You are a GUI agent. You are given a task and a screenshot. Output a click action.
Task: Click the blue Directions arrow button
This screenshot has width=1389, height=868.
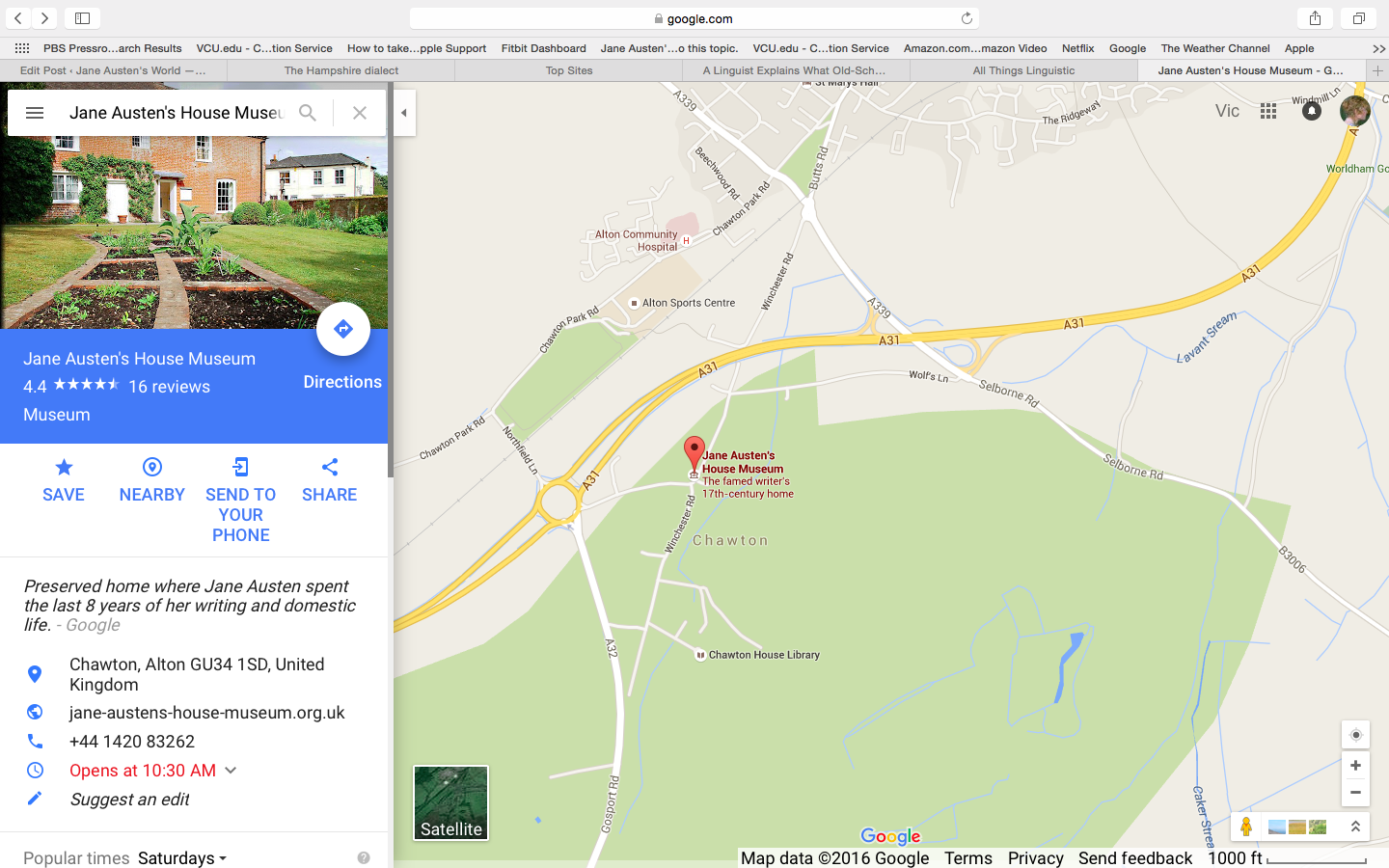[x=343, y=329]
